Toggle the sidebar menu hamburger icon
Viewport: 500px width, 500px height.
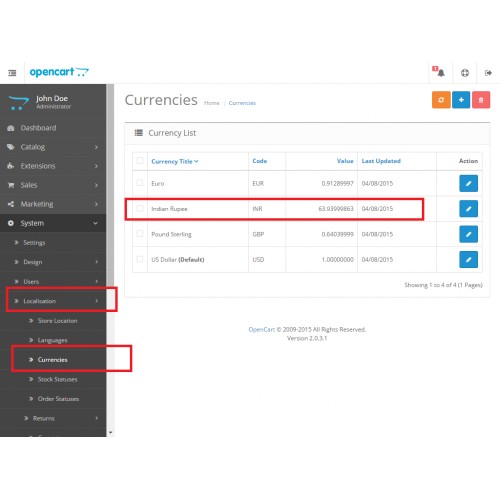coord(12,73)
